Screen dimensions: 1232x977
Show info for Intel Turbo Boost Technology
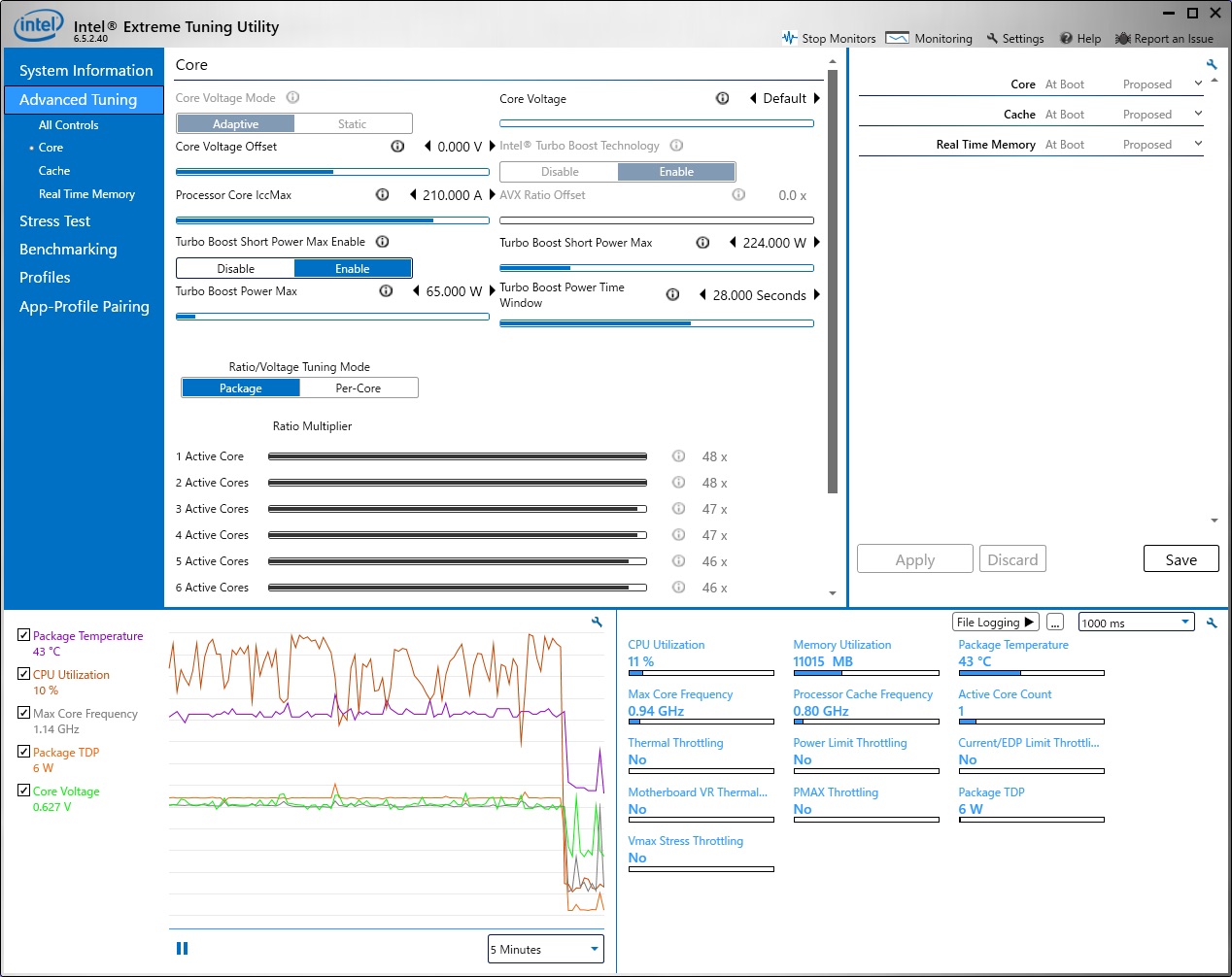click(676, 145)
